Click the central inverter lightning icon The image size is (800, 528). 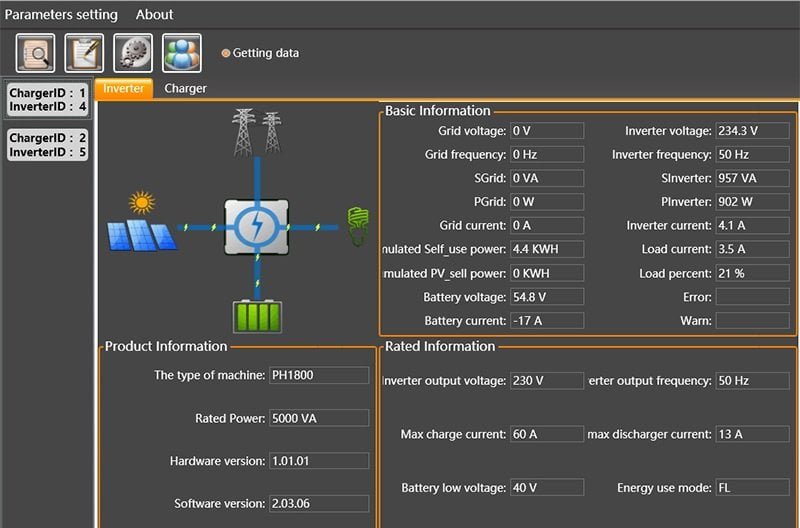click(x=257, y=227)
